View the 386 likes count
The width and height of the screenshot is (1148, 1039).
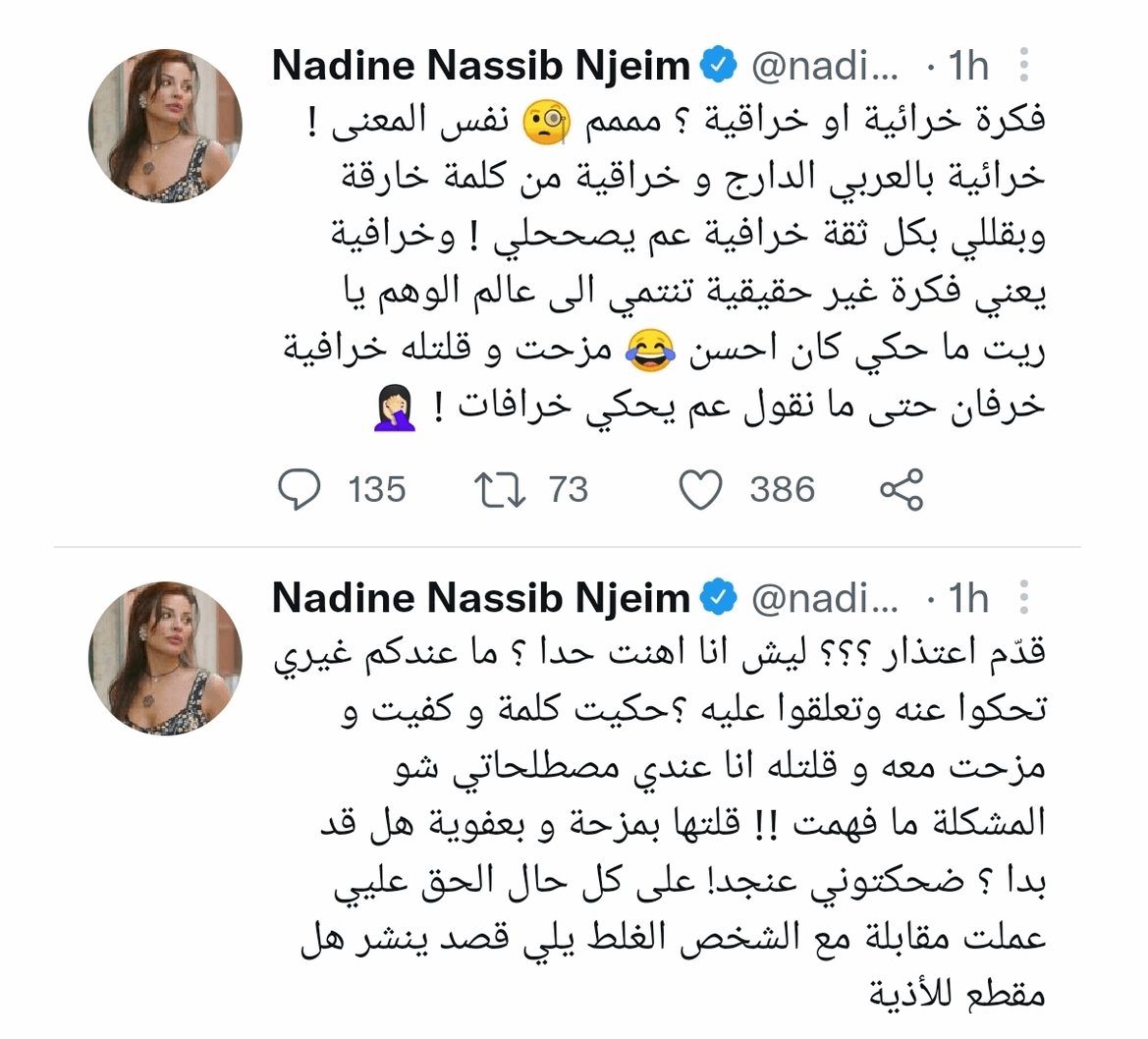click(x=782, y=489)
